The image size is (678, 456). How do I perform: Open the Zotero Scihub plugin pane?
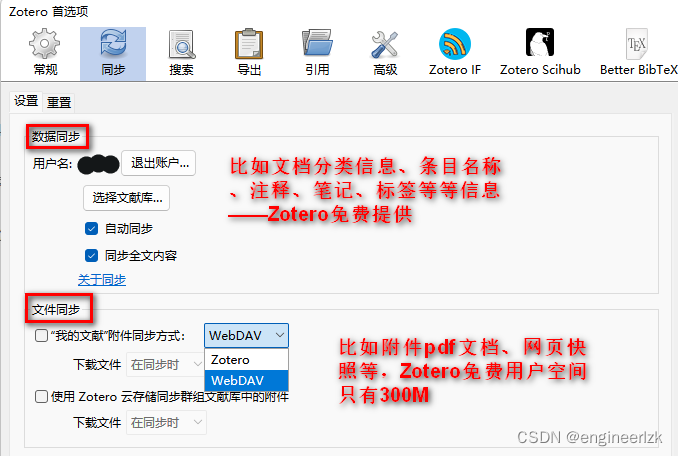pyautogui.click(x=540, y=53)
